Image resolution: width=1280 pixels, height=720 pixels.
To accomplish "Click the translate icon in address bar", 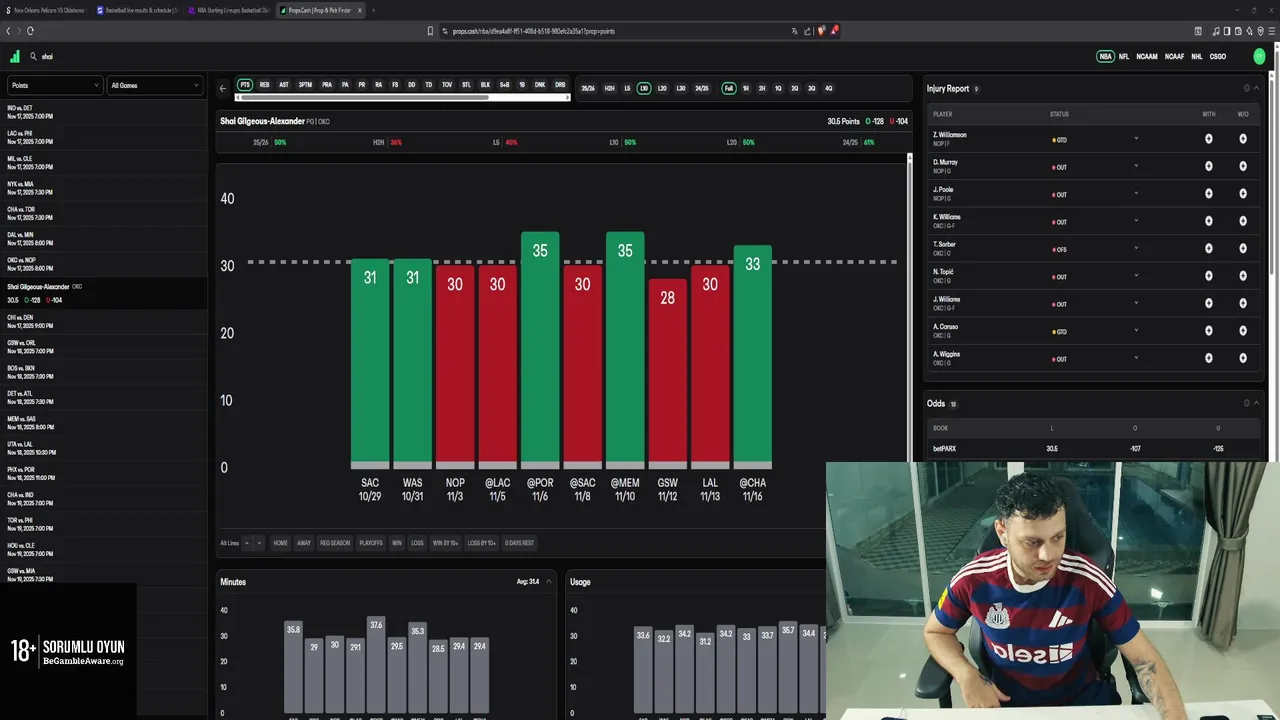I will click(794, 31).
